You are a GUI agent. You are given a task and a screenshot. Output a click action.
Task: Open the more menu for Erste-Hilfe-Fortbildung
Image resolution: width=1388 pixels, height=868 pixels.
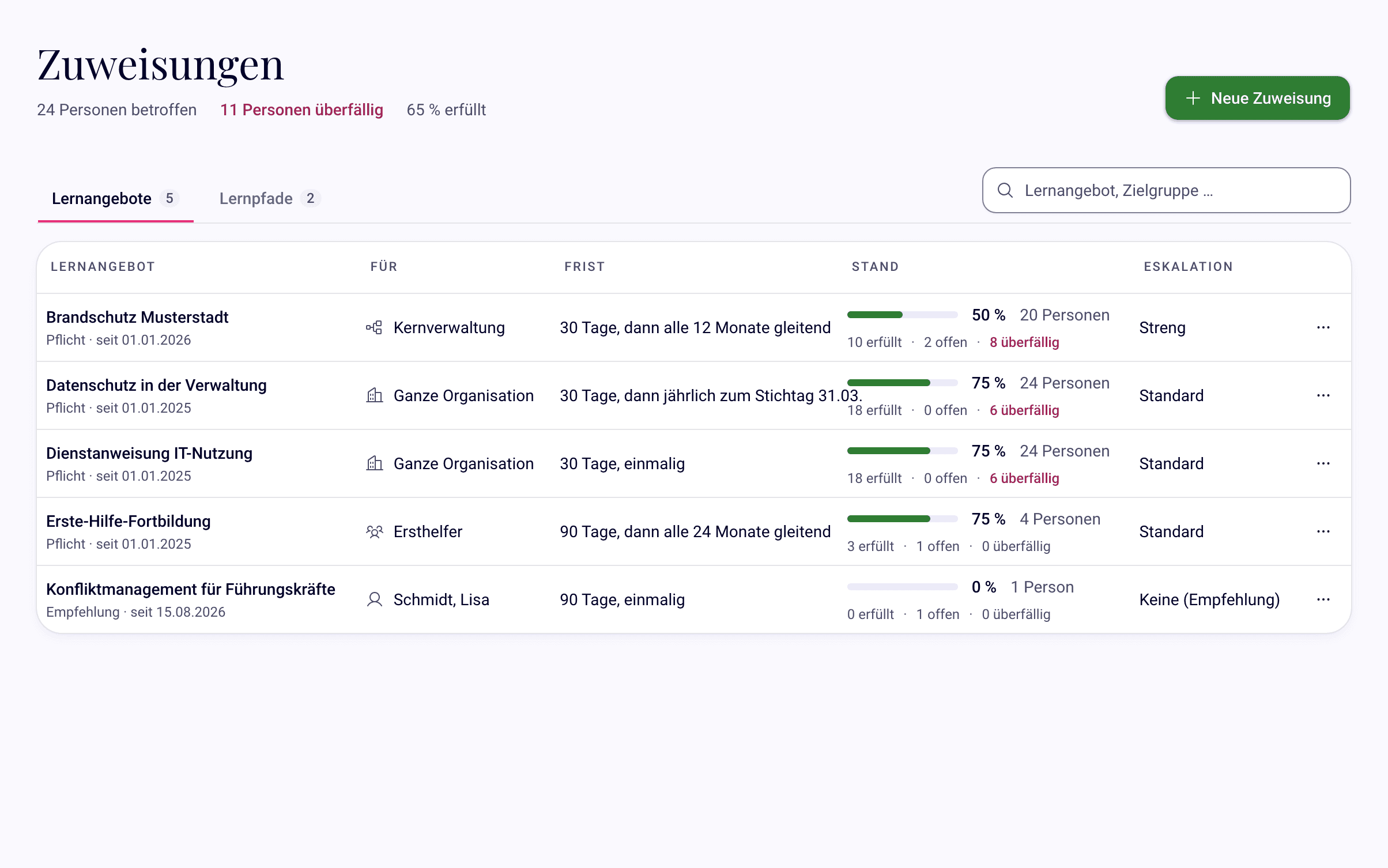1323,531
